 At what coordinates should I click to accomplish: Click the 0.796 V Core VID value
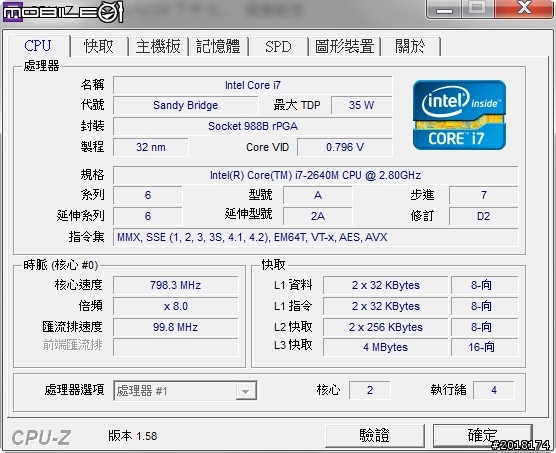pos(345,147)
